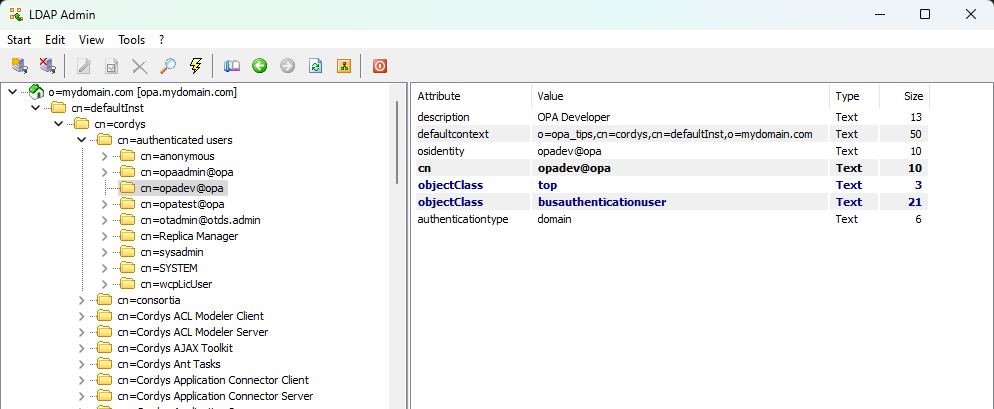The image size is (994, 409).
Task: Open the Edit menu
Action: pos(55,40)
